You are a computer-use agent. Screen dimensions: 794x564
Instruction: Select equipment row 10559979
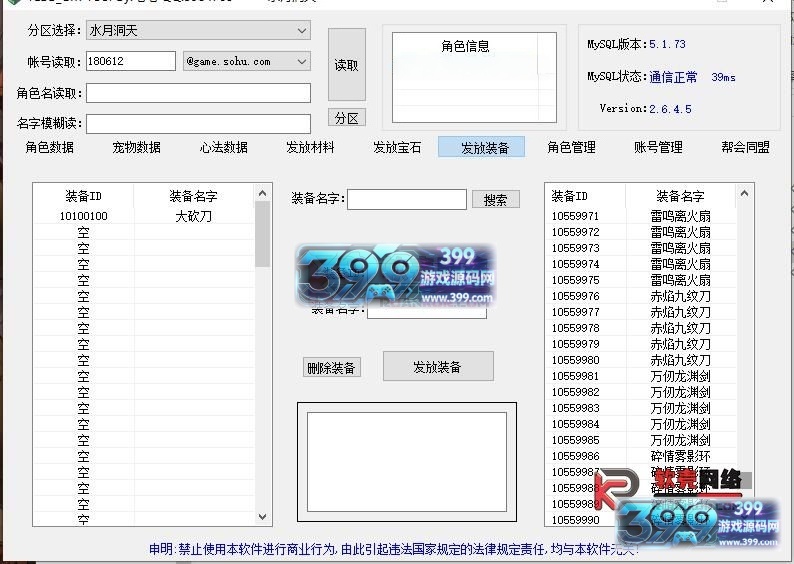641,344
